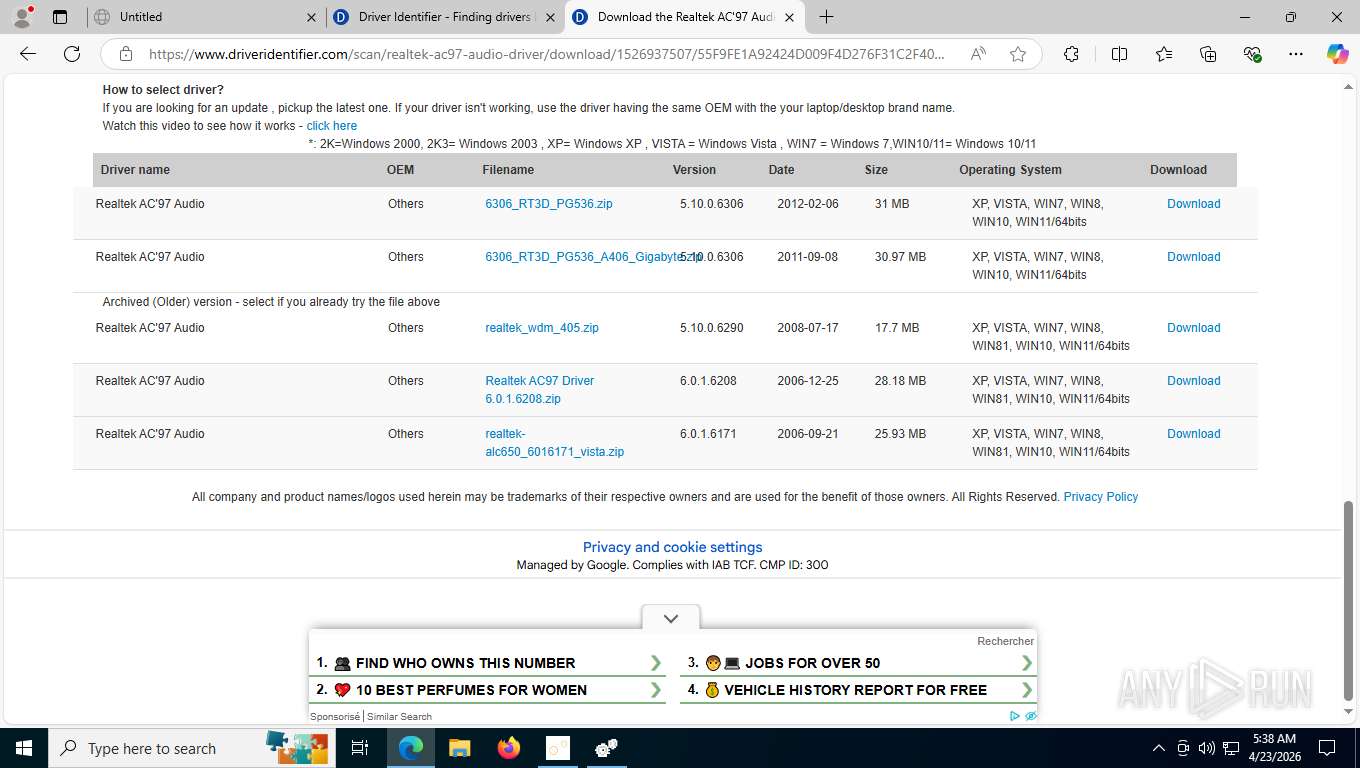Show hidden tray icons chevron

pos(1159,748)
